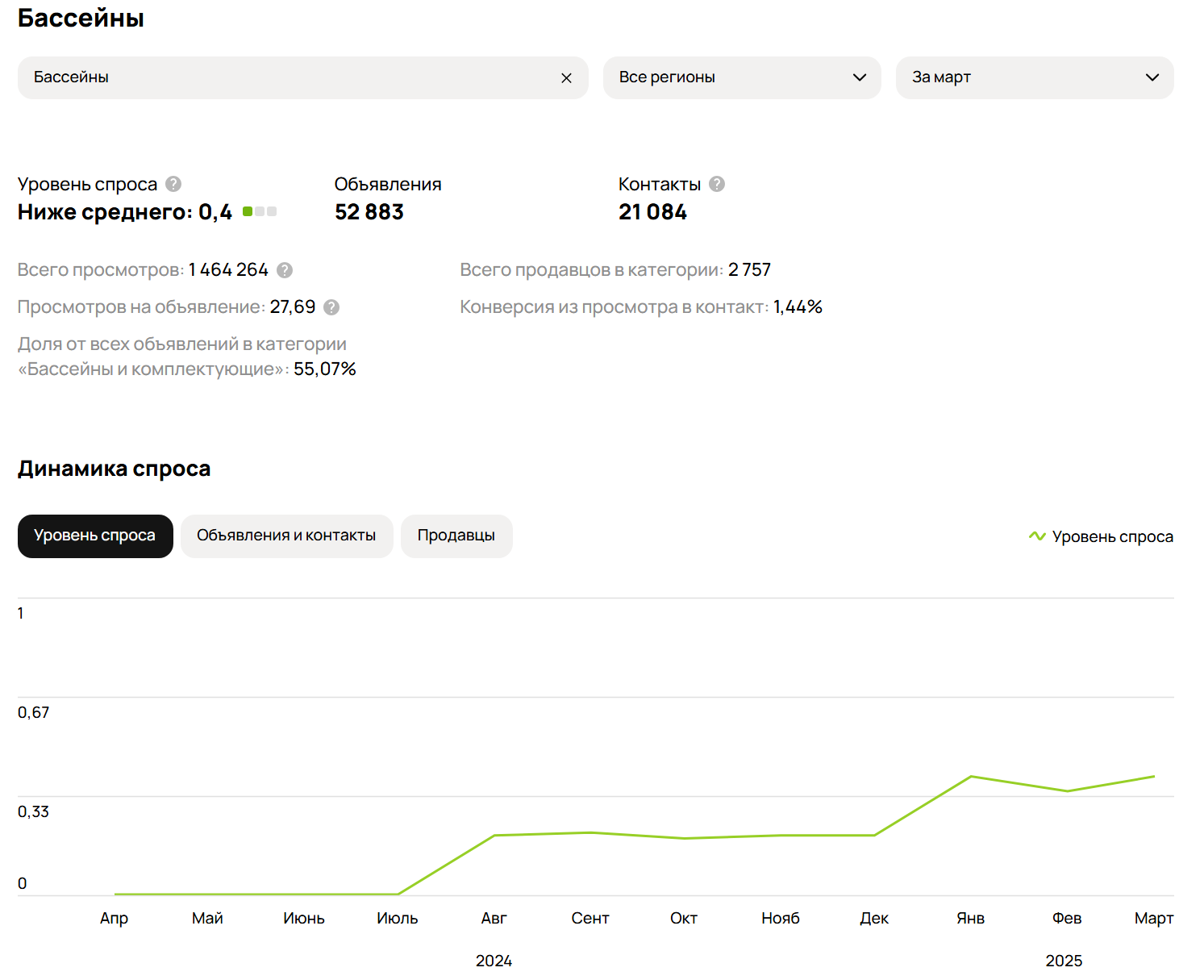Expand the За март period dropdown
Viewport: 1204px width, 980px height.
[x=1034, y=77]
